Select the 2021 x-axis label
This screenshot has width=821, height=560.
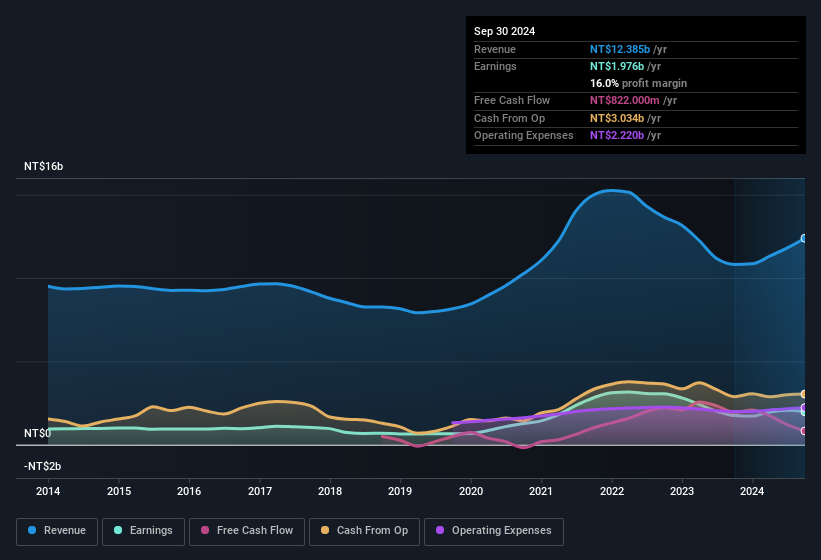point(541,491)
